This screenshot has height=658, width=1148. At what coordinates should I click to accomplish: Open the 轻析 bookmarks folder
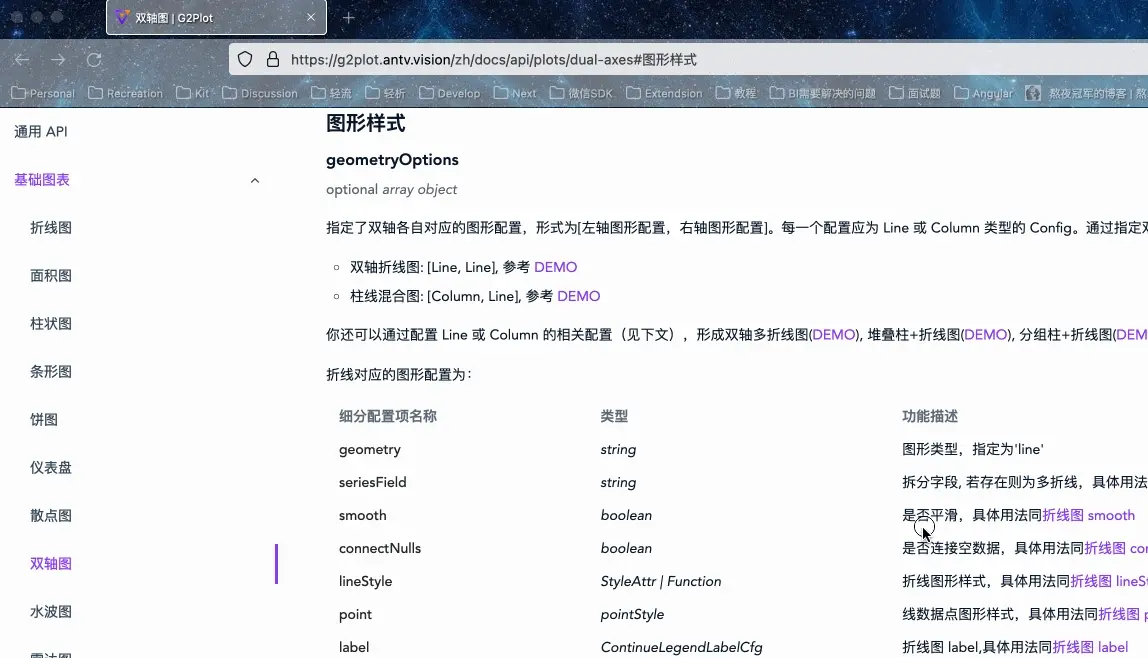(x=385, y=93)
